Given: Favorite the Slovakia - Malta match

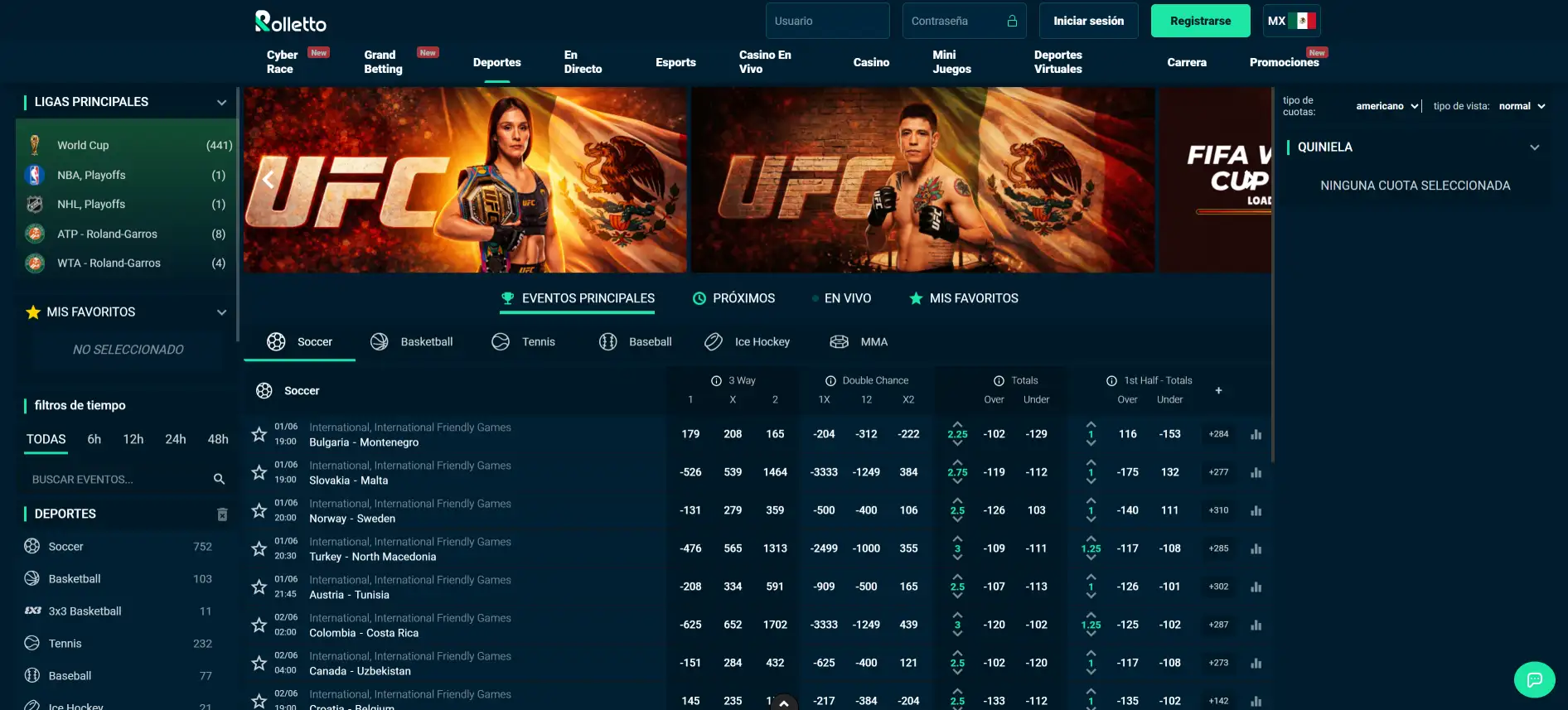Looking at the screenshot, I should [259, 472].
